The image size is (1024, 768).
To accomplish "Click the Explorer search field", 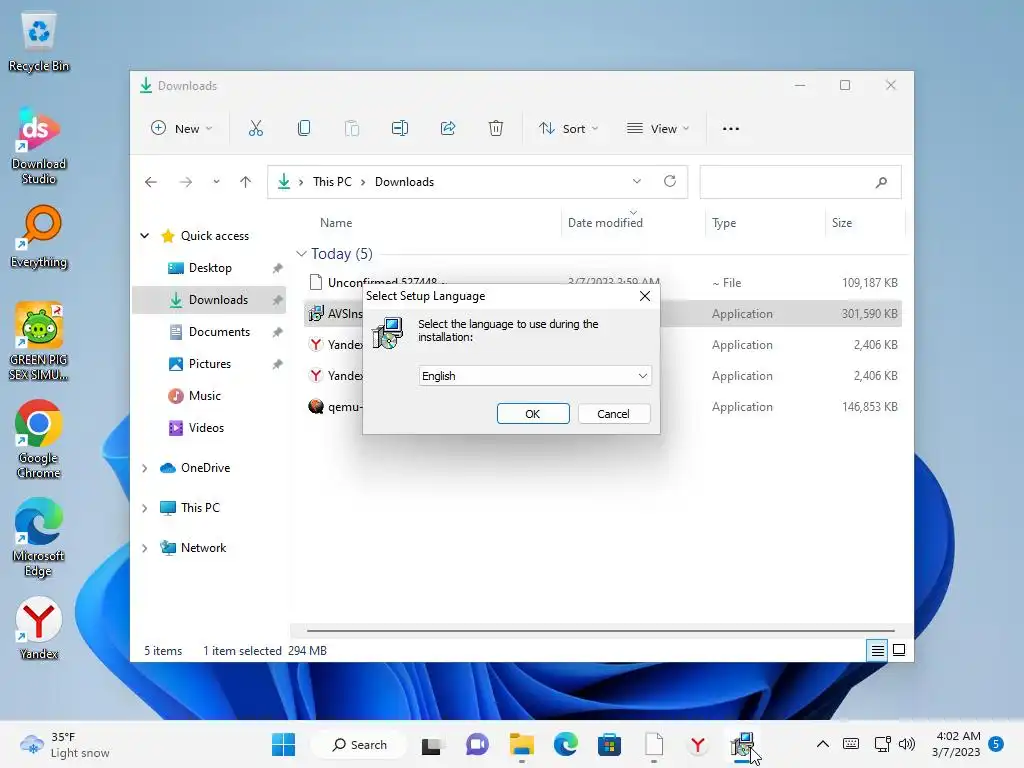I will 800,182.
